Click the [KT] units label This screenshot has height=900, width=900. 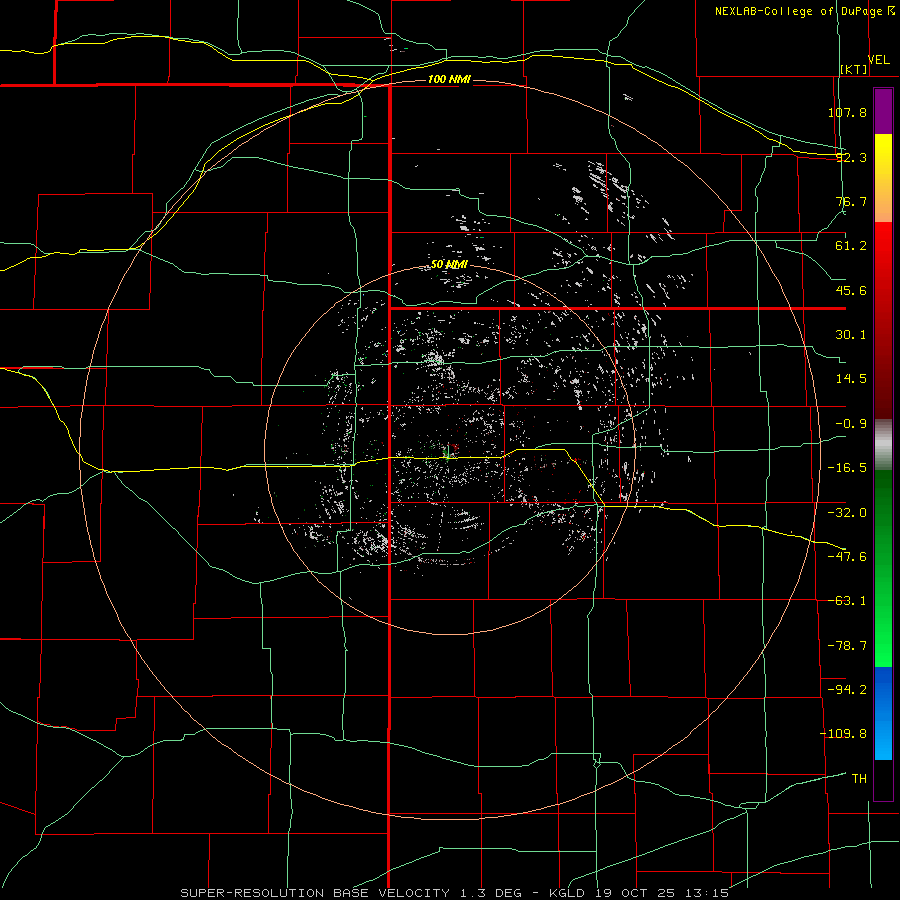point(854,69)
